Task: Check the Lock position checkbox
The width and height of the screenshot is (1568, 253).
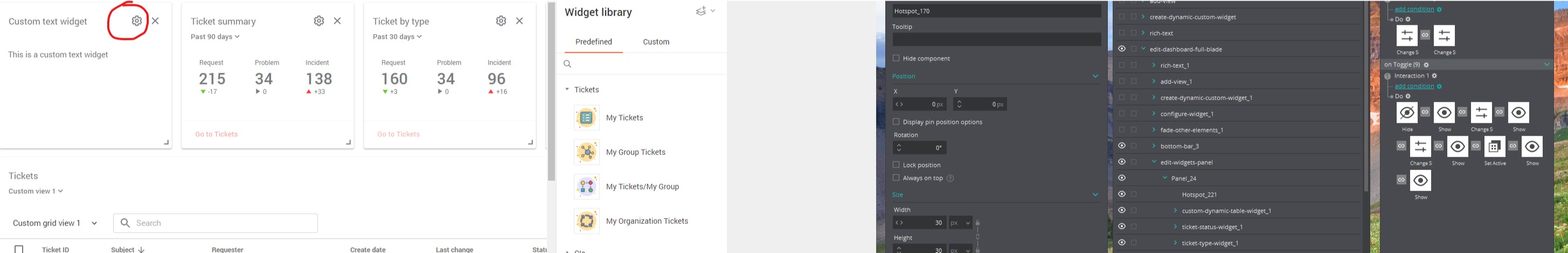Action: (896, 165)
